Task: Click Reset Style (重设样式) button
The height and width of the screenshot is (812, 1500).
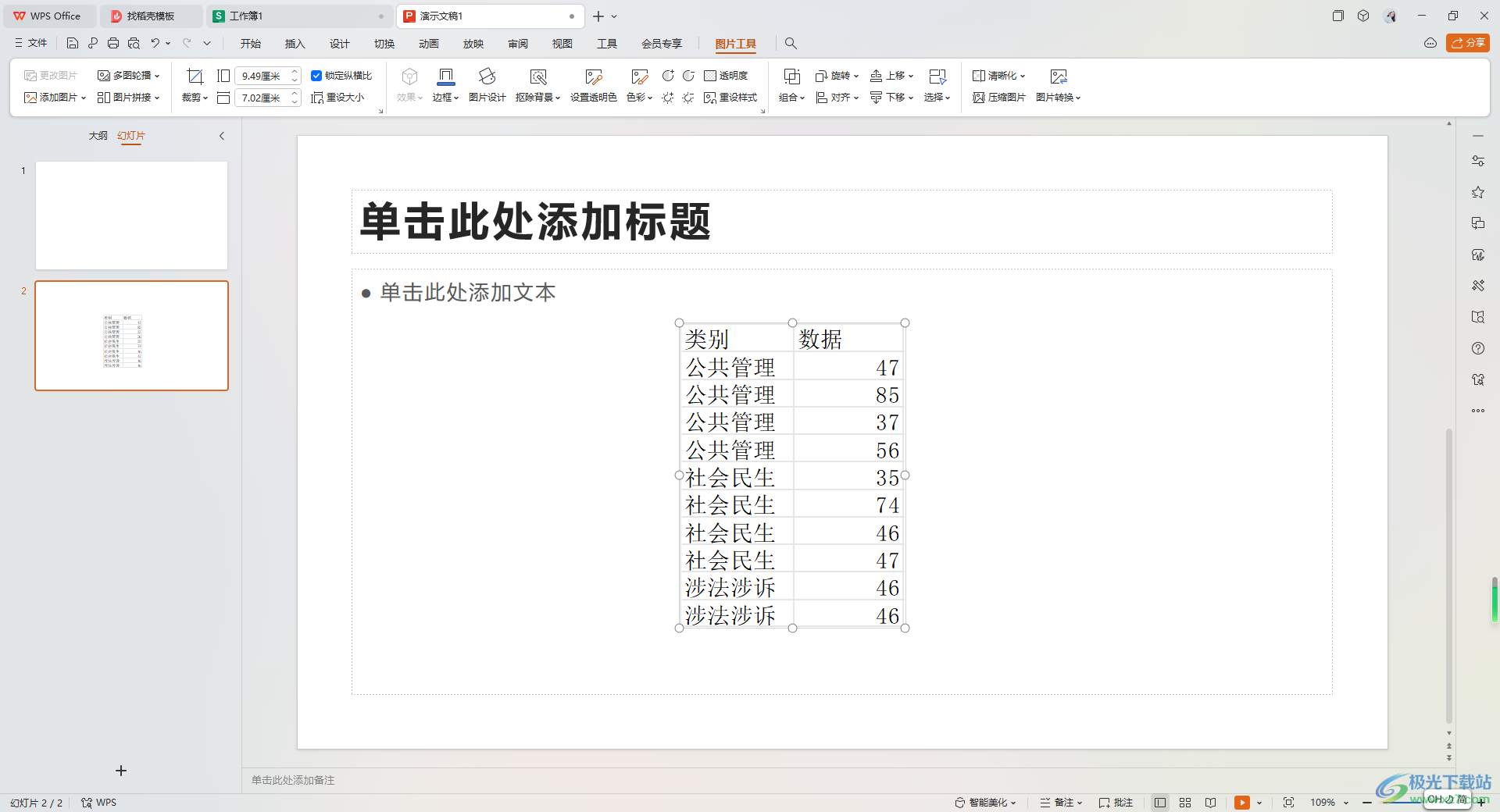Action: 730,98
